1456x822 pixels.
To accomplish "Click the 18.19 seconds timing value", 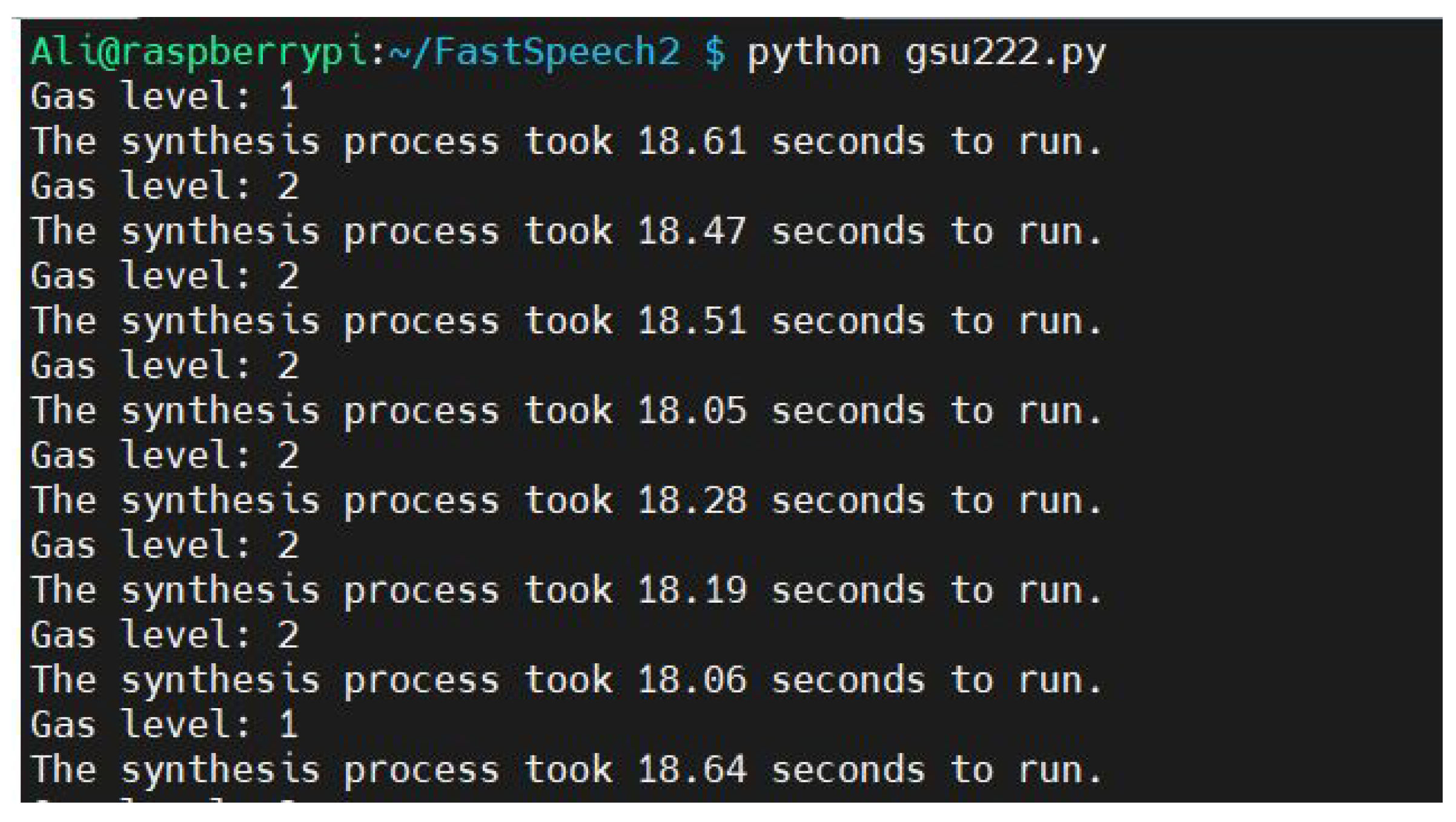I will pos(692,590).
